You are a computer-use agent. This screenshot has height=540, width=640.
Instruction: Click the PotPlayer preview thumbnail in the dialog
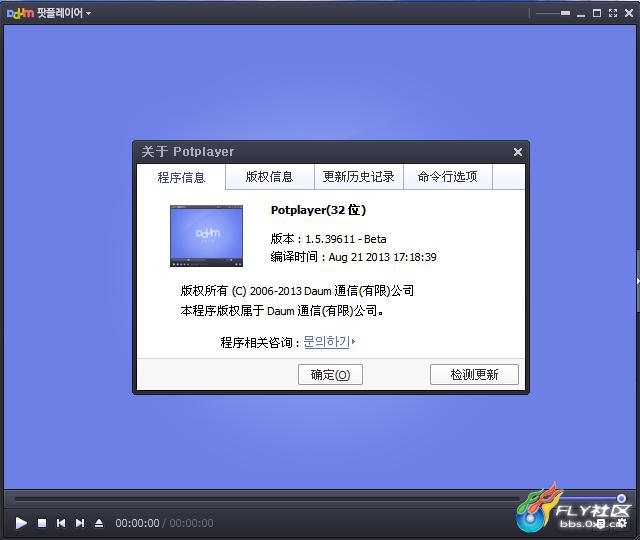click(x=207, y=236)
